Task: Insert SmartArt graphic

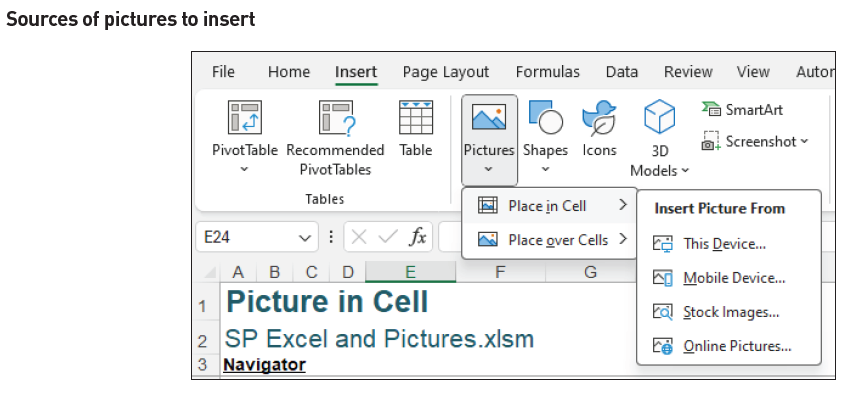Action: [x=742, y=110]
